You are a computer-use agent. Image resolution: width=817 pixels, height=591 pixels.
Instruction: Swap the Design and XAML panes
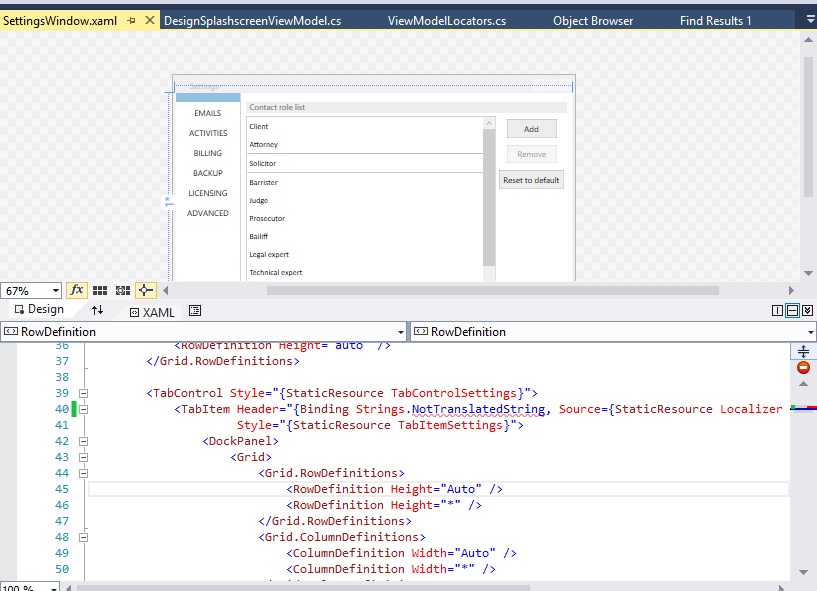(98, 311)
